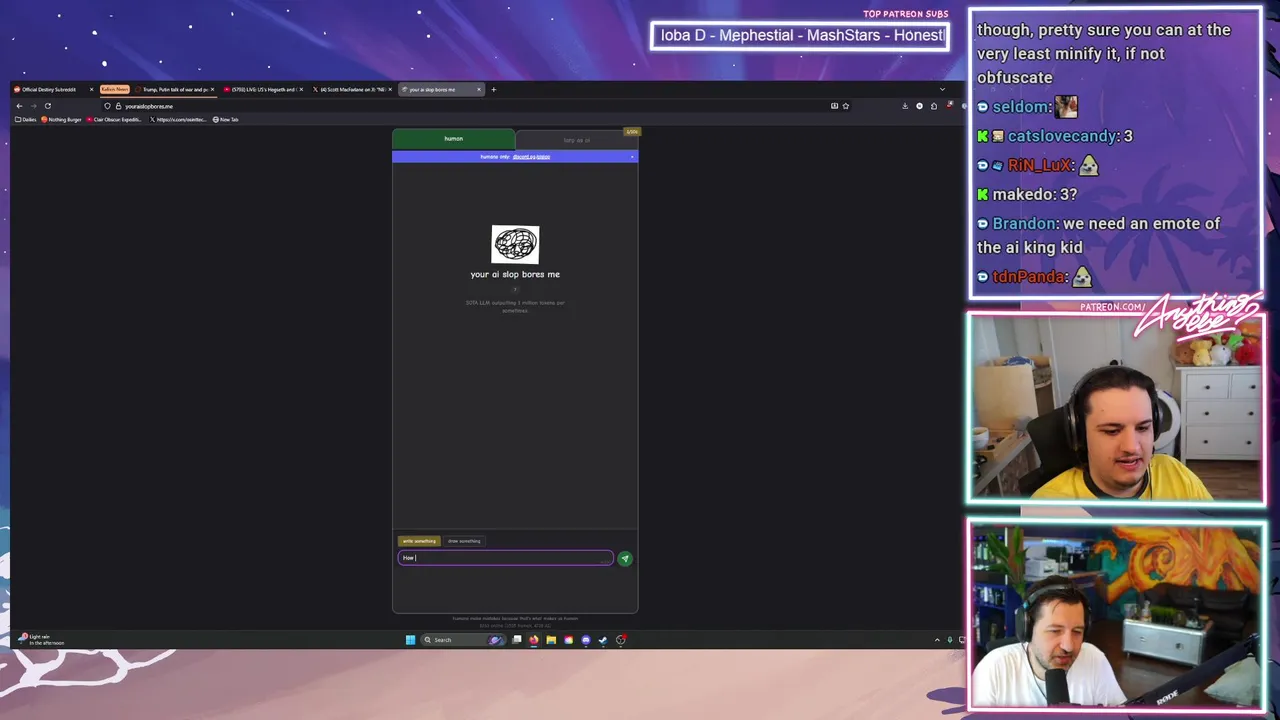Switch to the lazy as ai tab
This screenshot has width=1280, height=720.
tap(577, 140)
